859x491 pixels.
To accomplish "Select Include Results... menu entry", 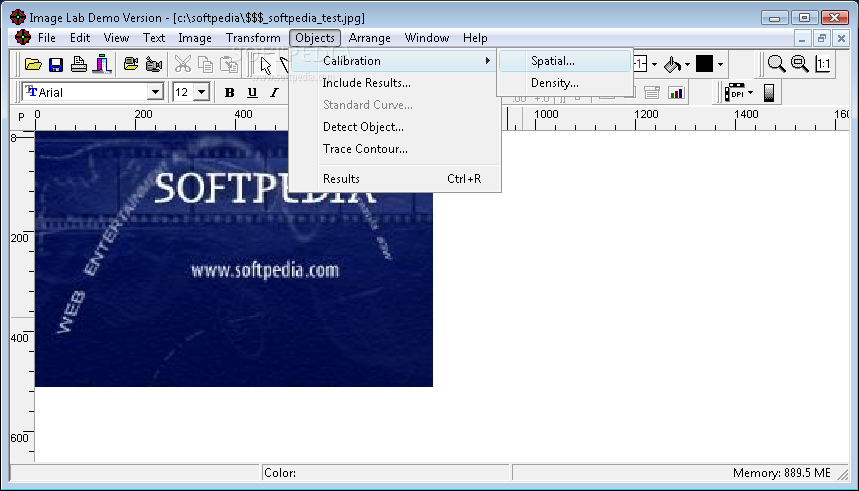I will (394, 83).
